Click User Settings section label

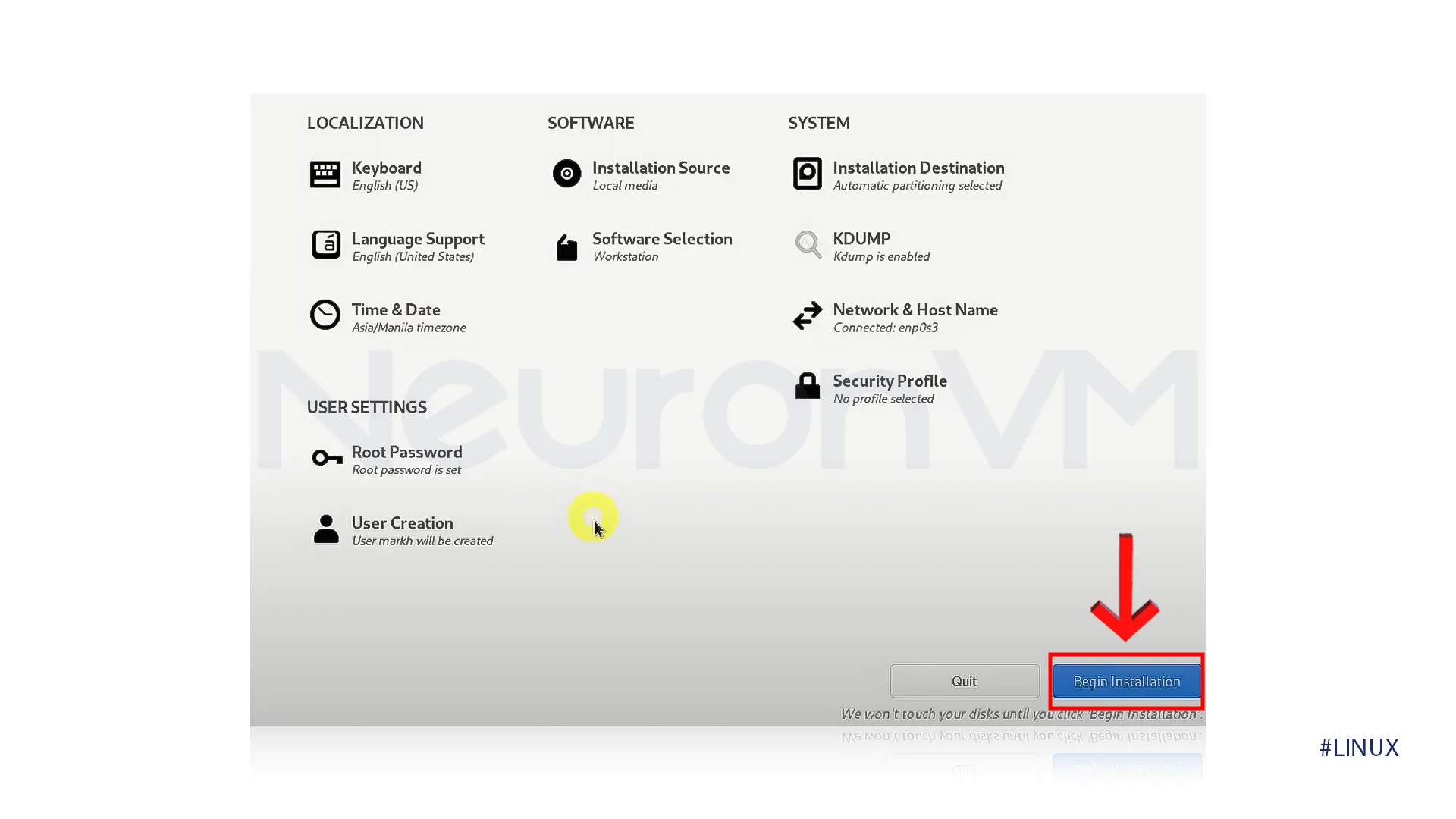point(367,407)
